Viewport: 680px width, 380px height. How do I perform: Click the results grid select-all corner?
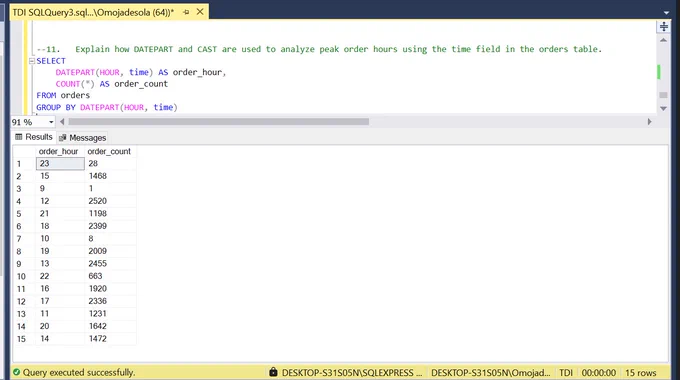tap(24, 151)
